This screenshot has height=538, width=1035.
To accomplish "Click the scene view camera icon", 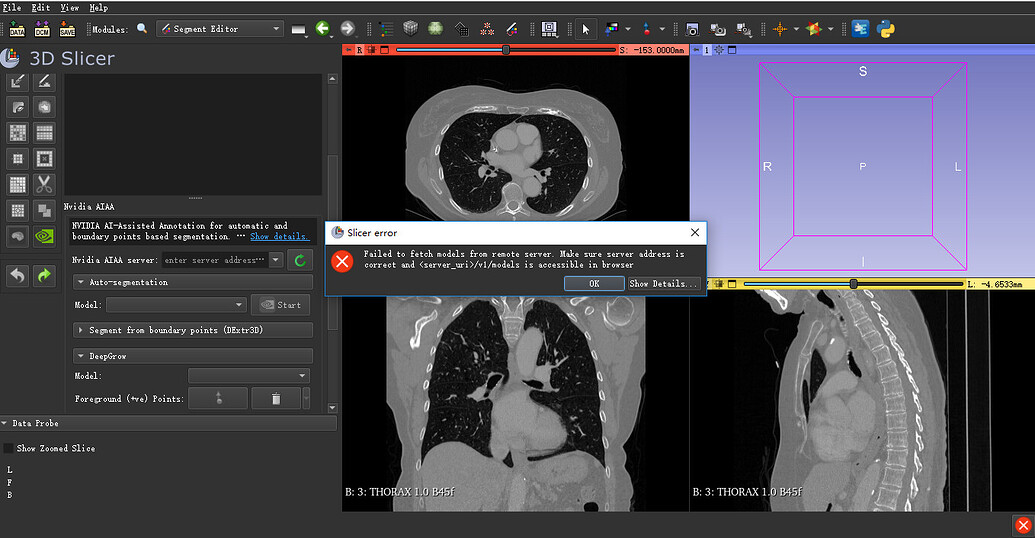I will pyautogui.click(x=718, y=29).
